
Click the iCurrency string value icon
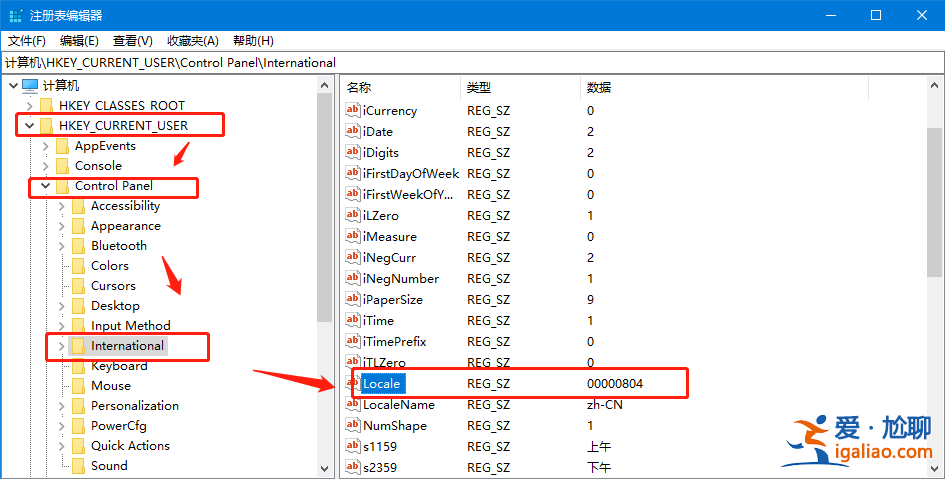tap(353, 110)
